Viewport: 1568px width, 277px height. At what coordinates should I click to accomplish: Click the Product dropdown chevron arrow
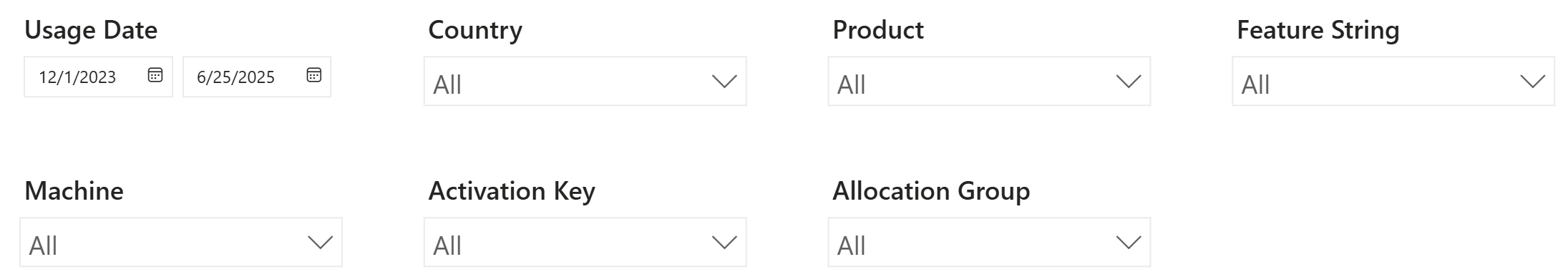pos(1129,82)
